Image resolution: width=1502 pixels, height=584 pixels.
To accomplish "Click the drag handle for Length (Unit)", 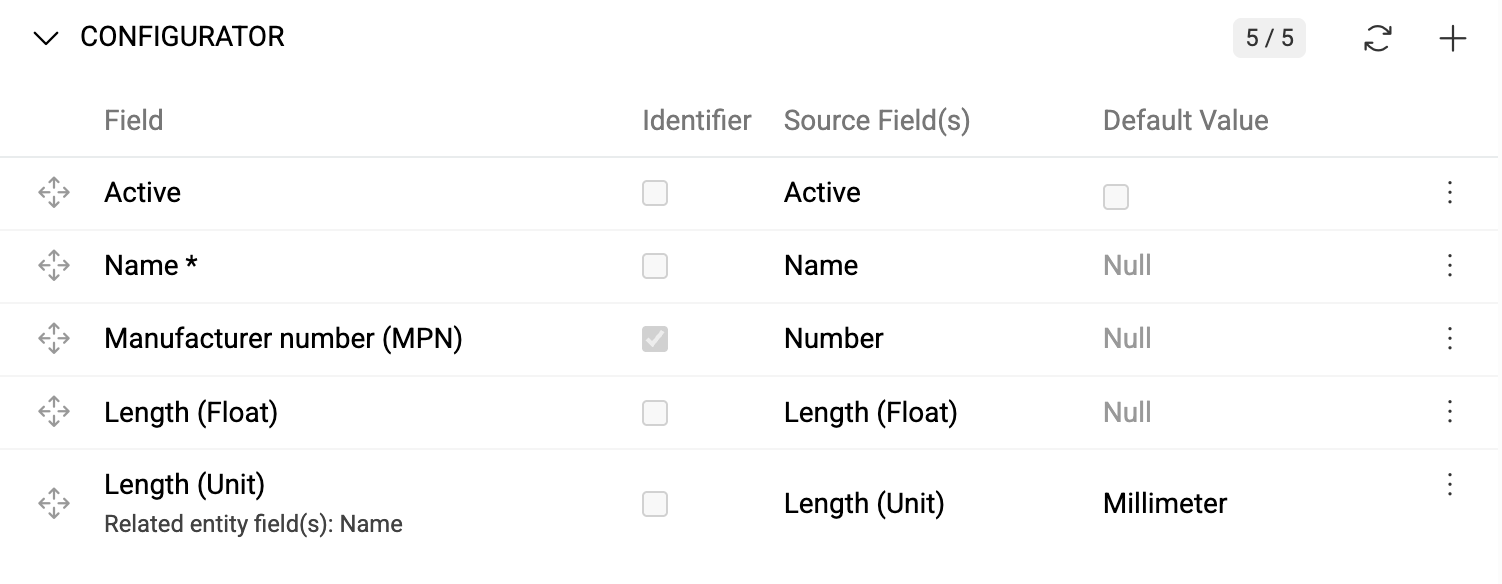I will click(53, 504).
